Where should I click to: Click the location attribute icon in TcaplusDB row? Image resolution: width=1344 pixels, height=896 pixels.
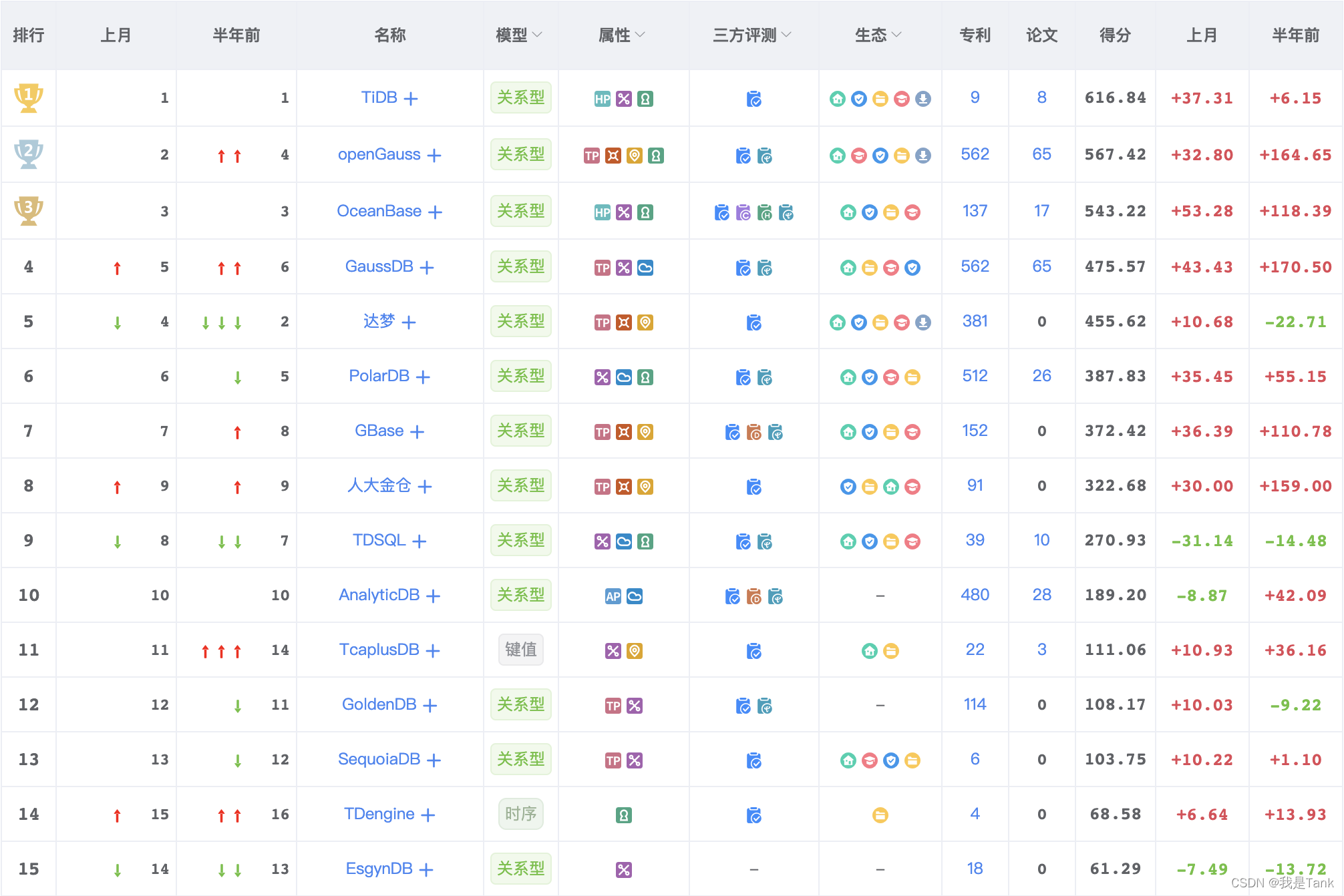[x=635, y=651]
